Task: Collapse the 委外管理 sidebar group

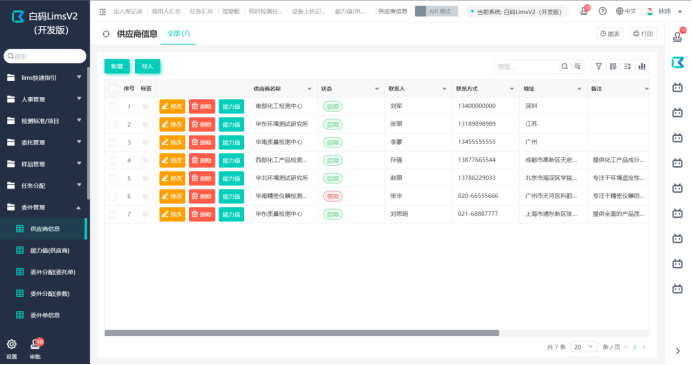Action: [44, 207]
